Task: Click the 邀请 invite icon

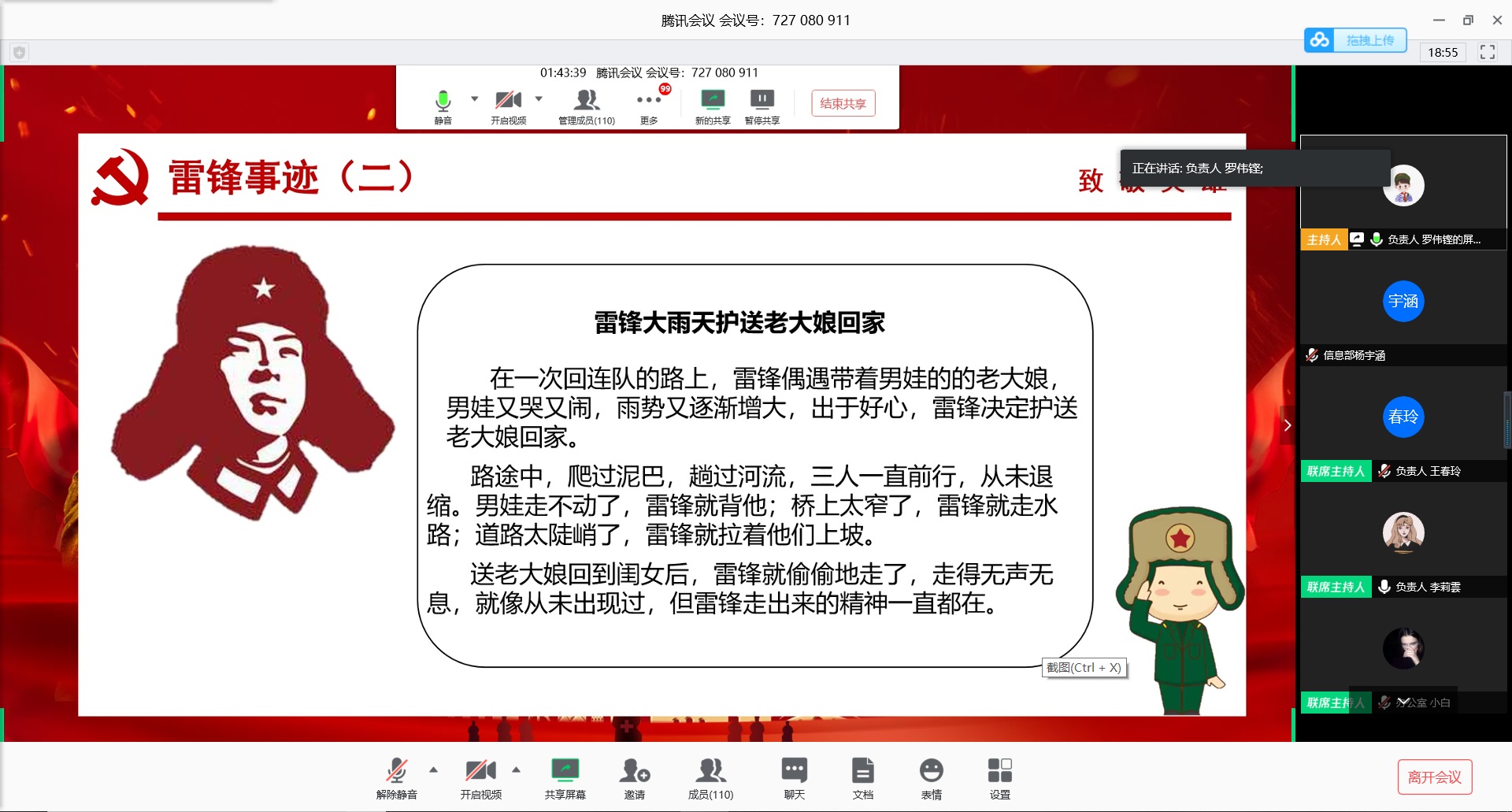Action: coord(634,771)
